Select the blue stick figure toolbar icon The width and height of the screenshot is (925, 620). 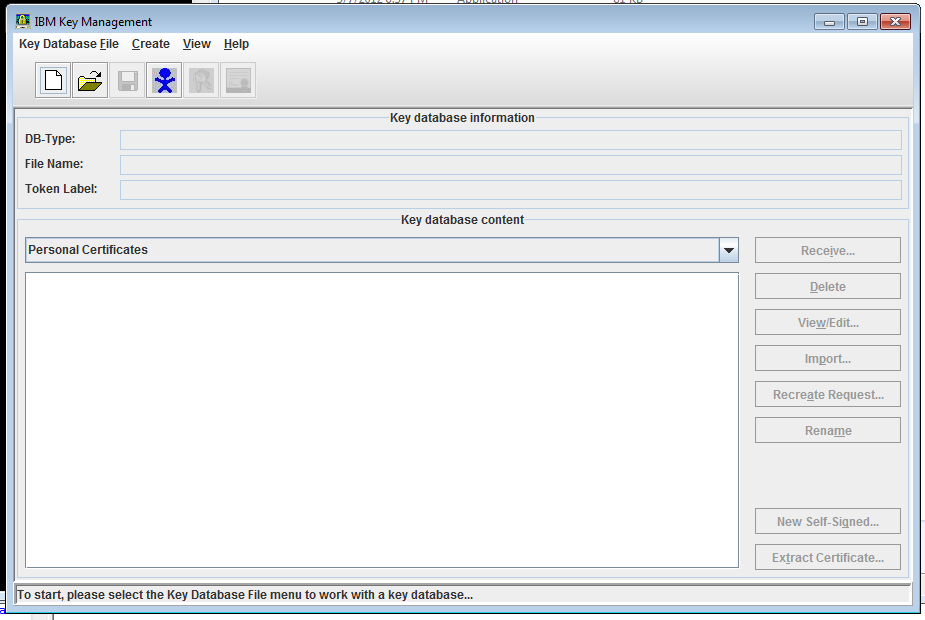coord(163,80)
